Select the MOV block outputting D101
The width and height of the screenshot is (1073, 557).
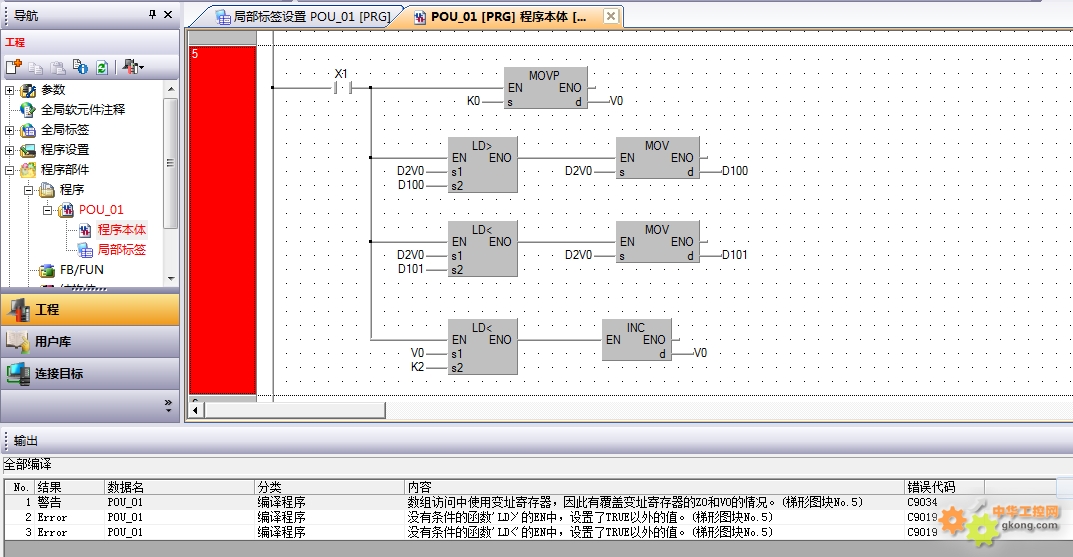pos(658,242)
